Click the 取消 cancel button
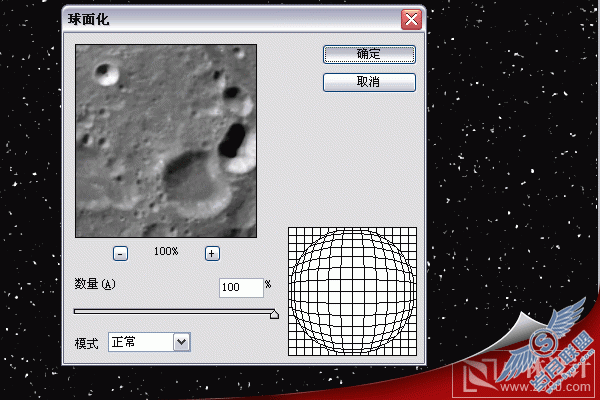The image size is (600, 400). (369, 82)
